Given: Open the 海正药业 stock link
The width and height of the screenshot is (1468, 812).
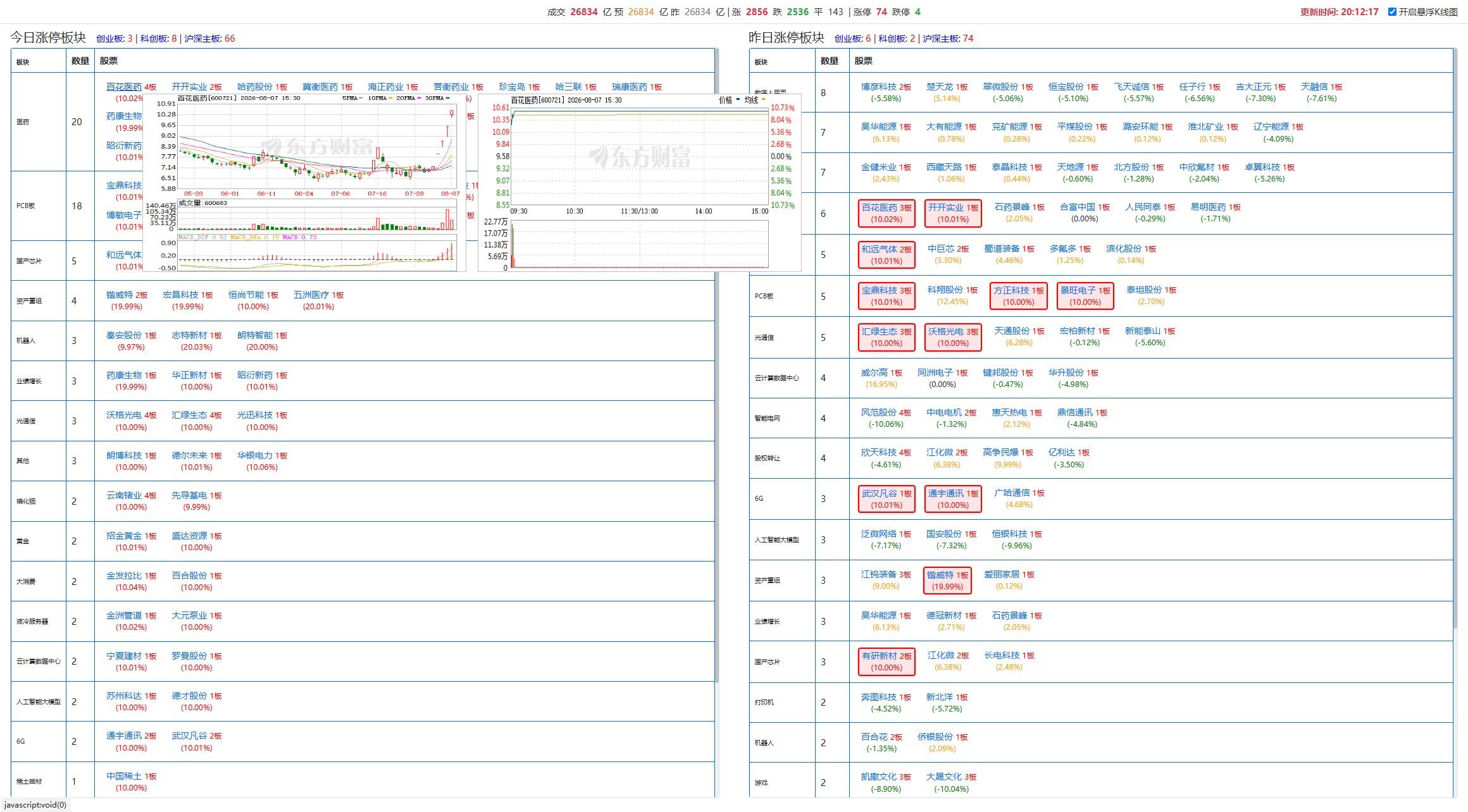Looking at the screenshot, I should (x=386, y=87).
